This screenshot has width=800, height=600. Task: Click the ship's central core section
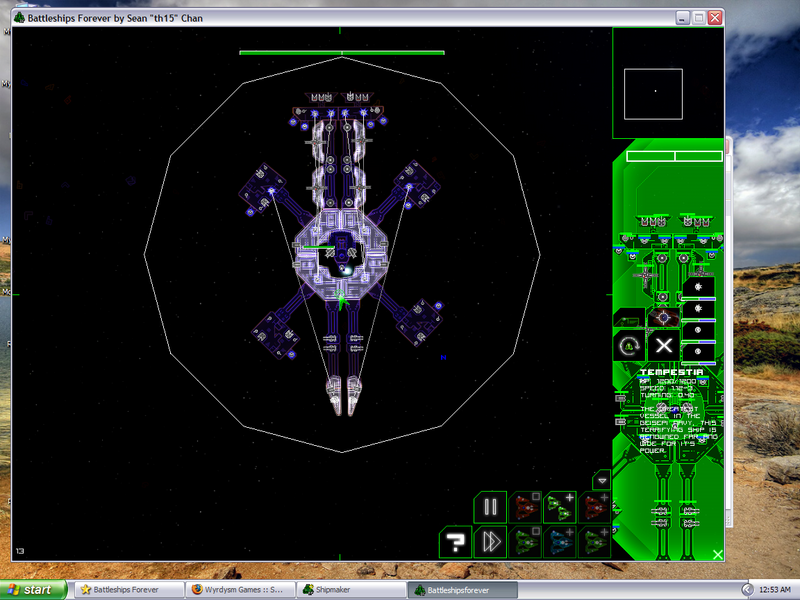[x=341, y=255]
